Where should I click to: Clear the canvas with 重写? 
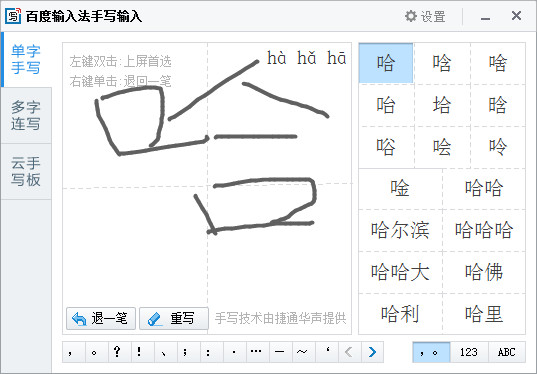click(174, 319)
